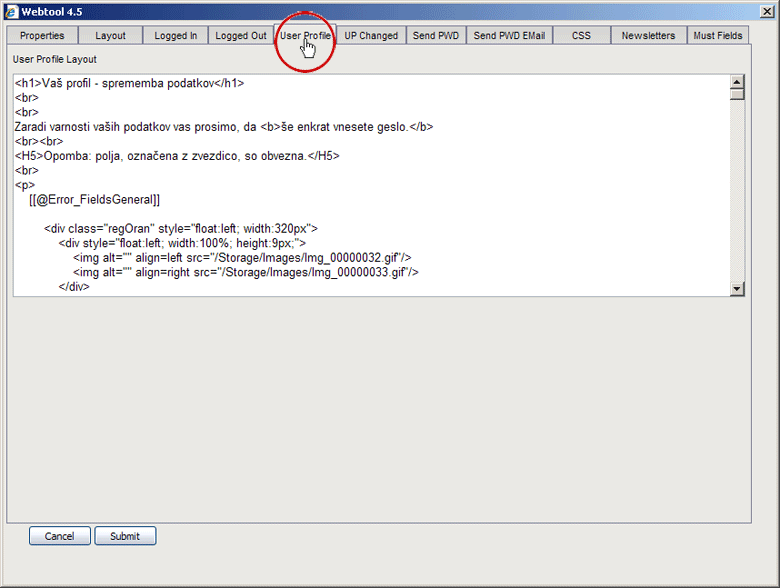The height and width of the screenshot is (588, 780).
Task: Click the vertical scrollbar thumb
Action: click(x=737, y=94)
